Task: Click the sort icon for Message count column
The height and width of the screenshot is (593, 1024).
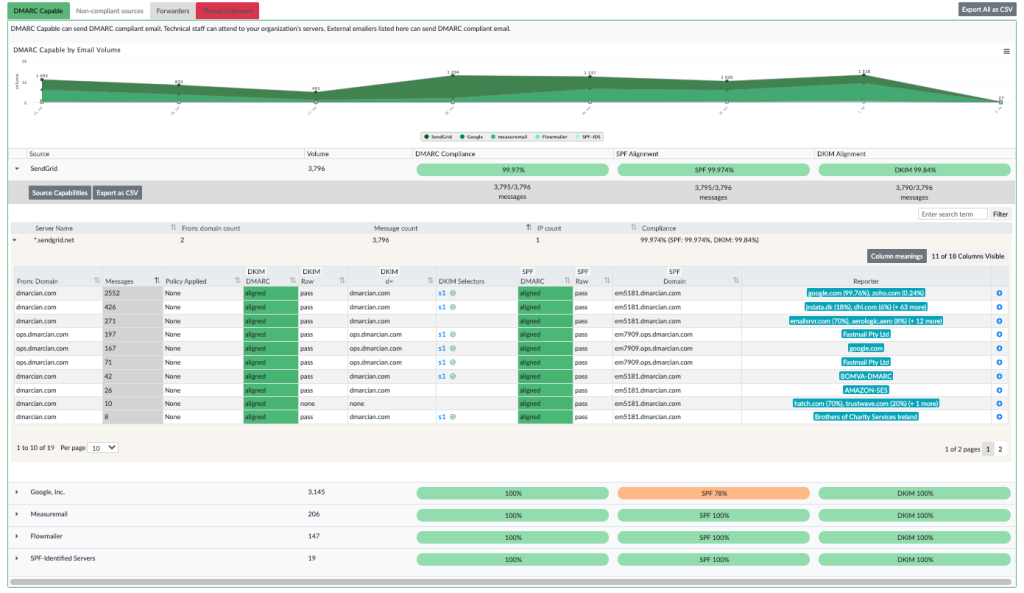Action: [x=528, y=228]
